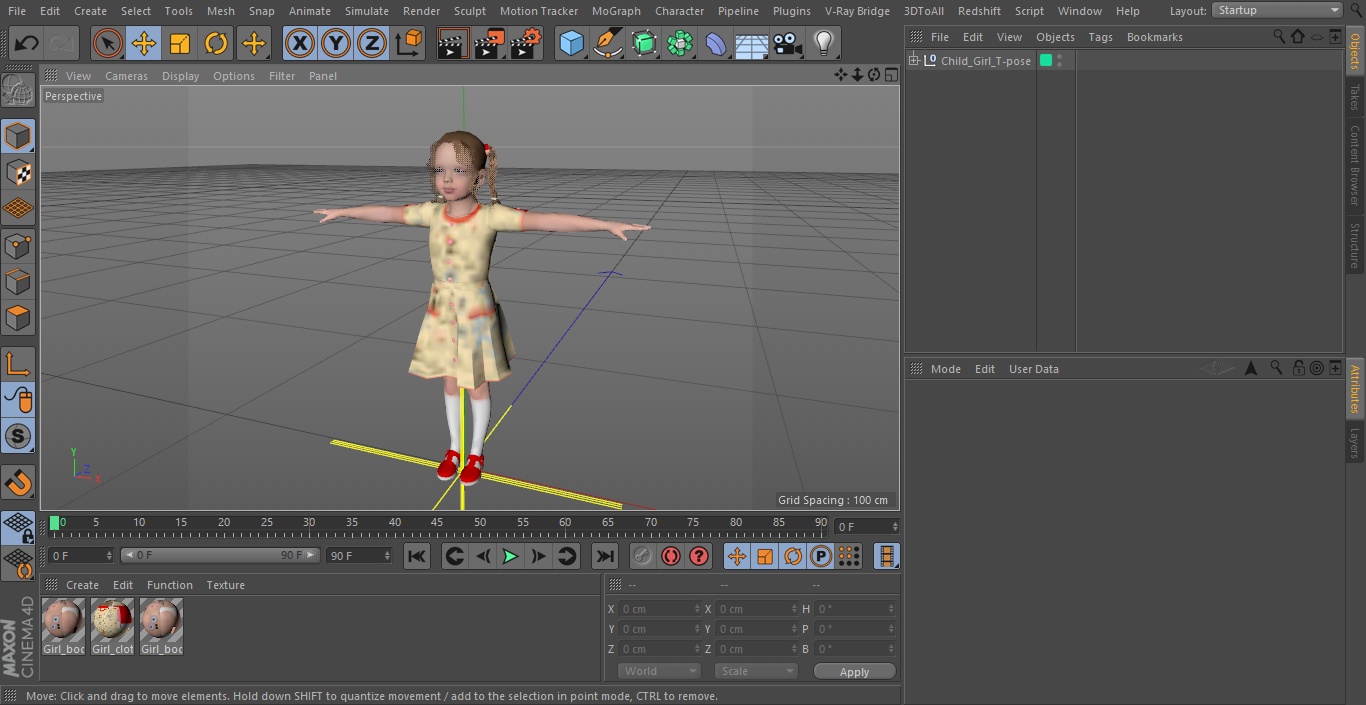This screenshot has height=705, width=1366.
Task: Open the Bend deformer objects icon
Action: coord(716,43)
